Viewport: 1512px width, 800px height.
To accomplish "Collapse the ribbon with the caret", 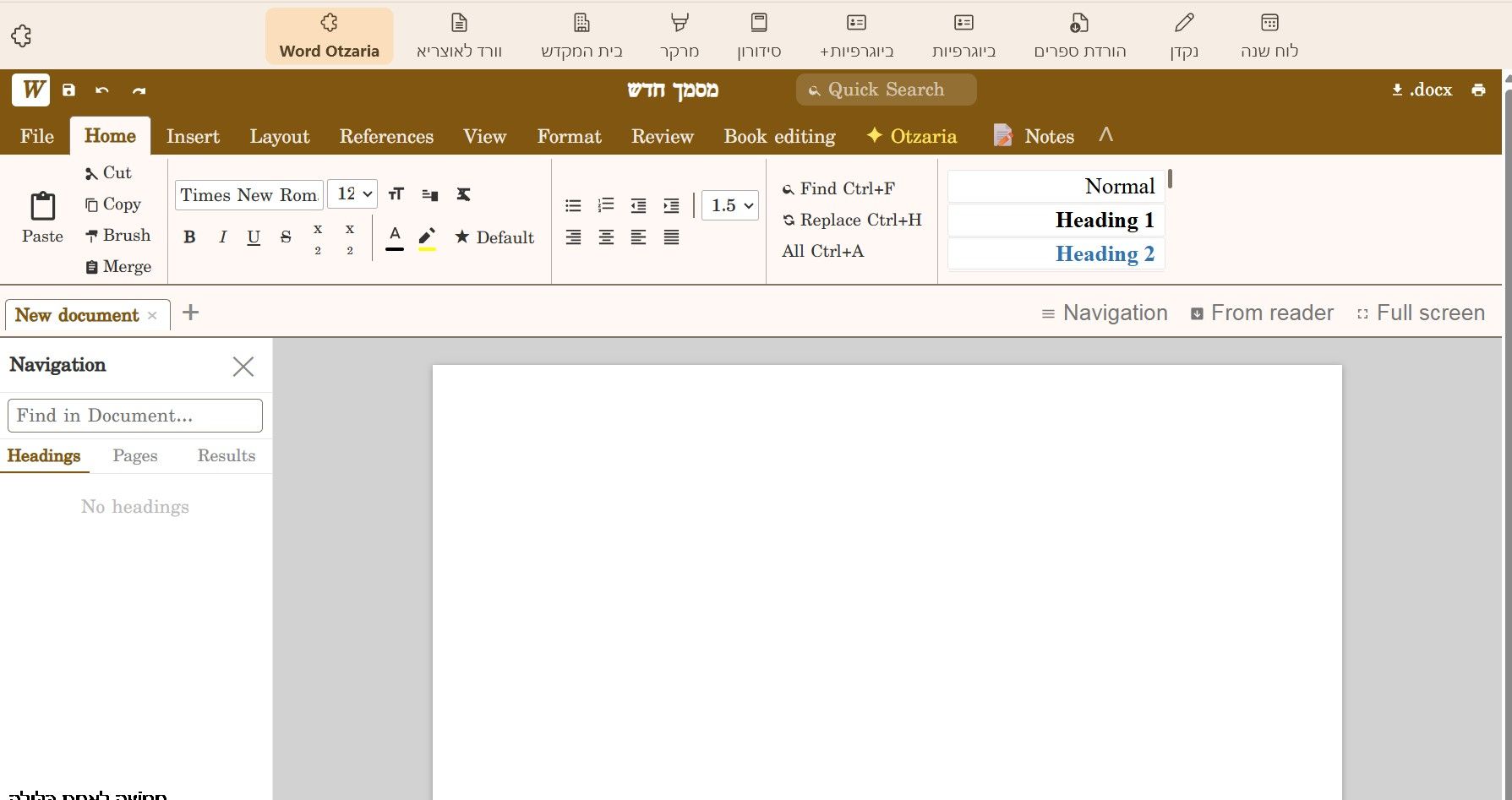I will (x=1105, y=134).
